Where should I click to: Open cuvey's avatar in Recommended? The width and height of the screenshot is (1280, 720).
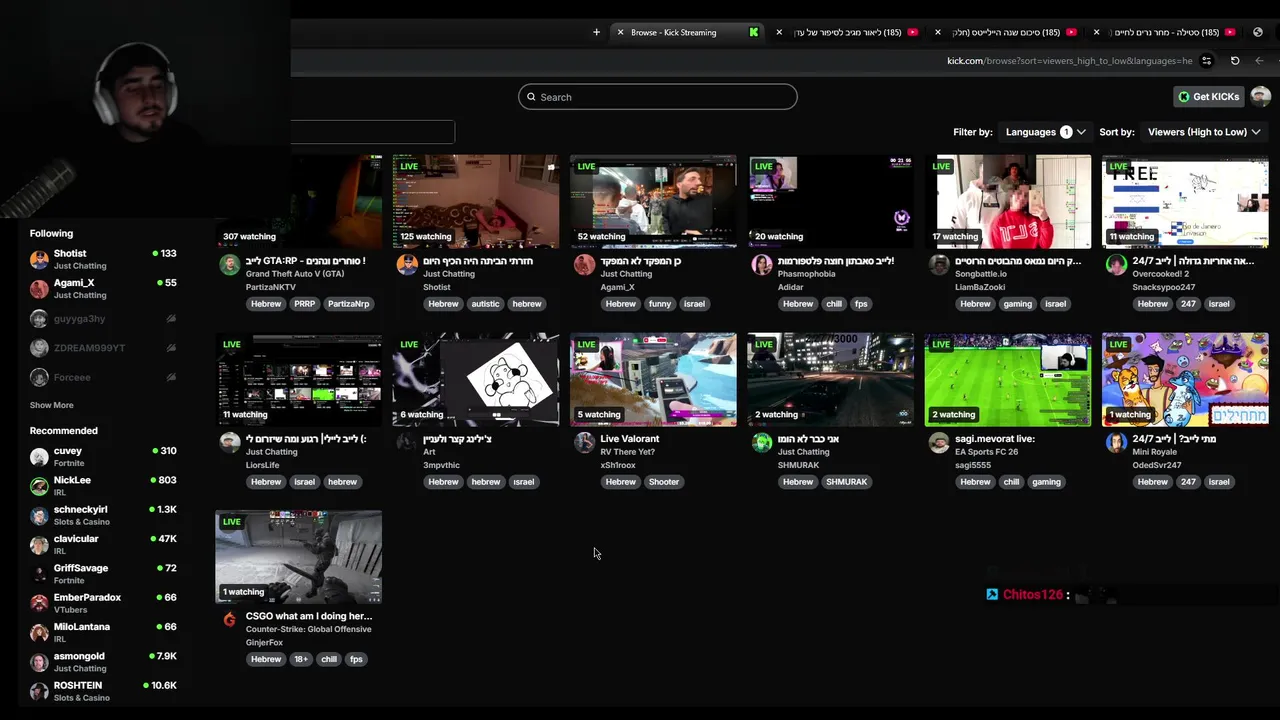tap(39, 457)
